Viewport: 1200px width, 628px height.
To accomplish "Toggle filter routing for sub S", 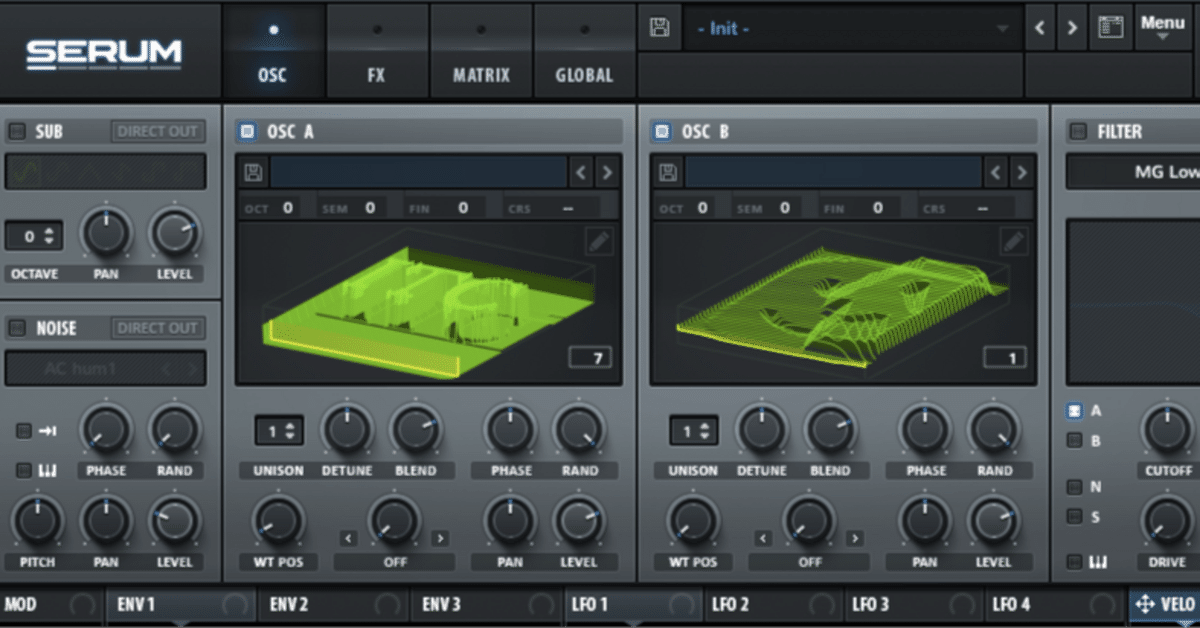I will tap(1074, 516).
